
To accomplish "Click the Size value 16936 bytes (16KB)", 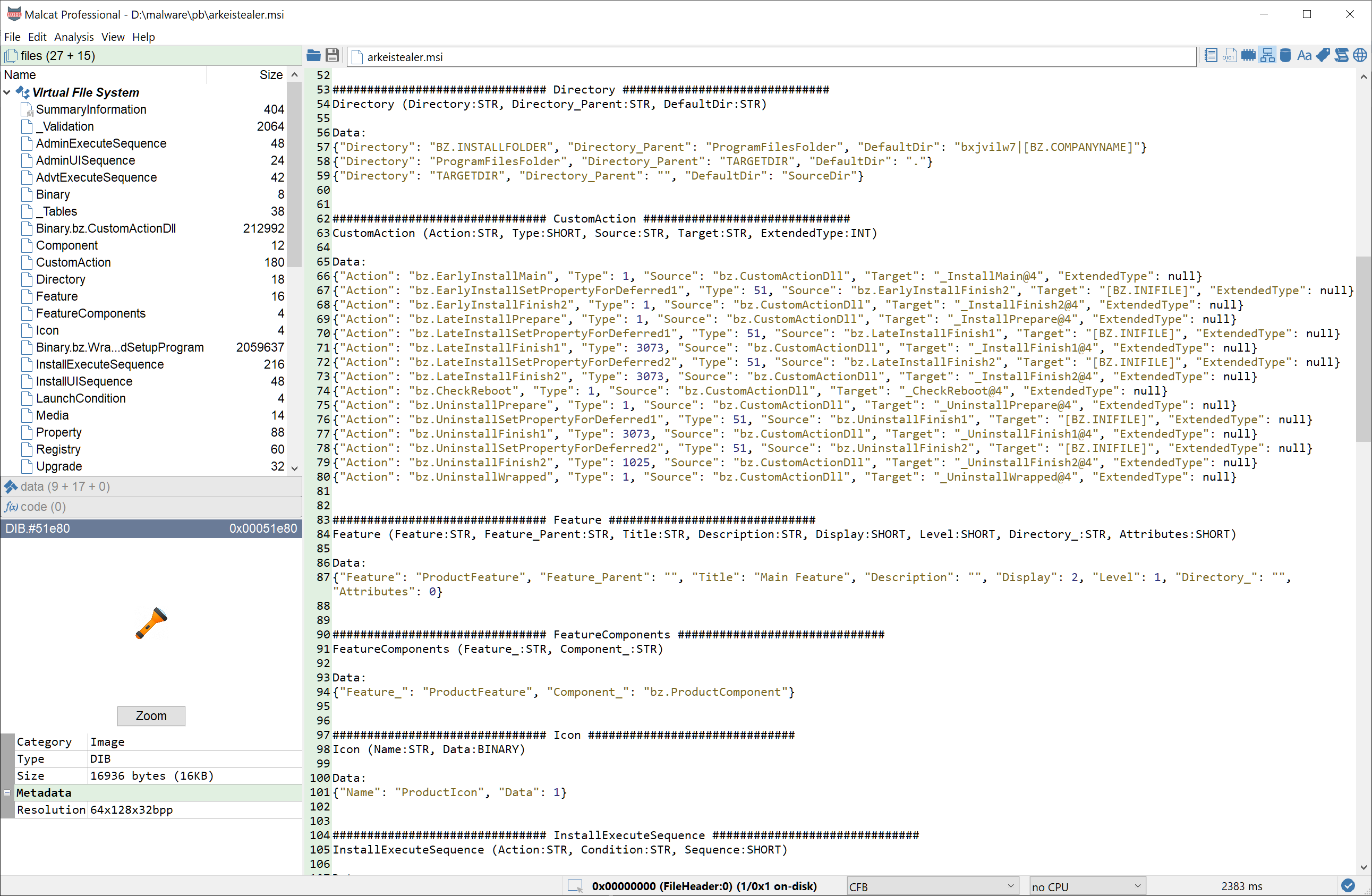I will tap(151, 775).
